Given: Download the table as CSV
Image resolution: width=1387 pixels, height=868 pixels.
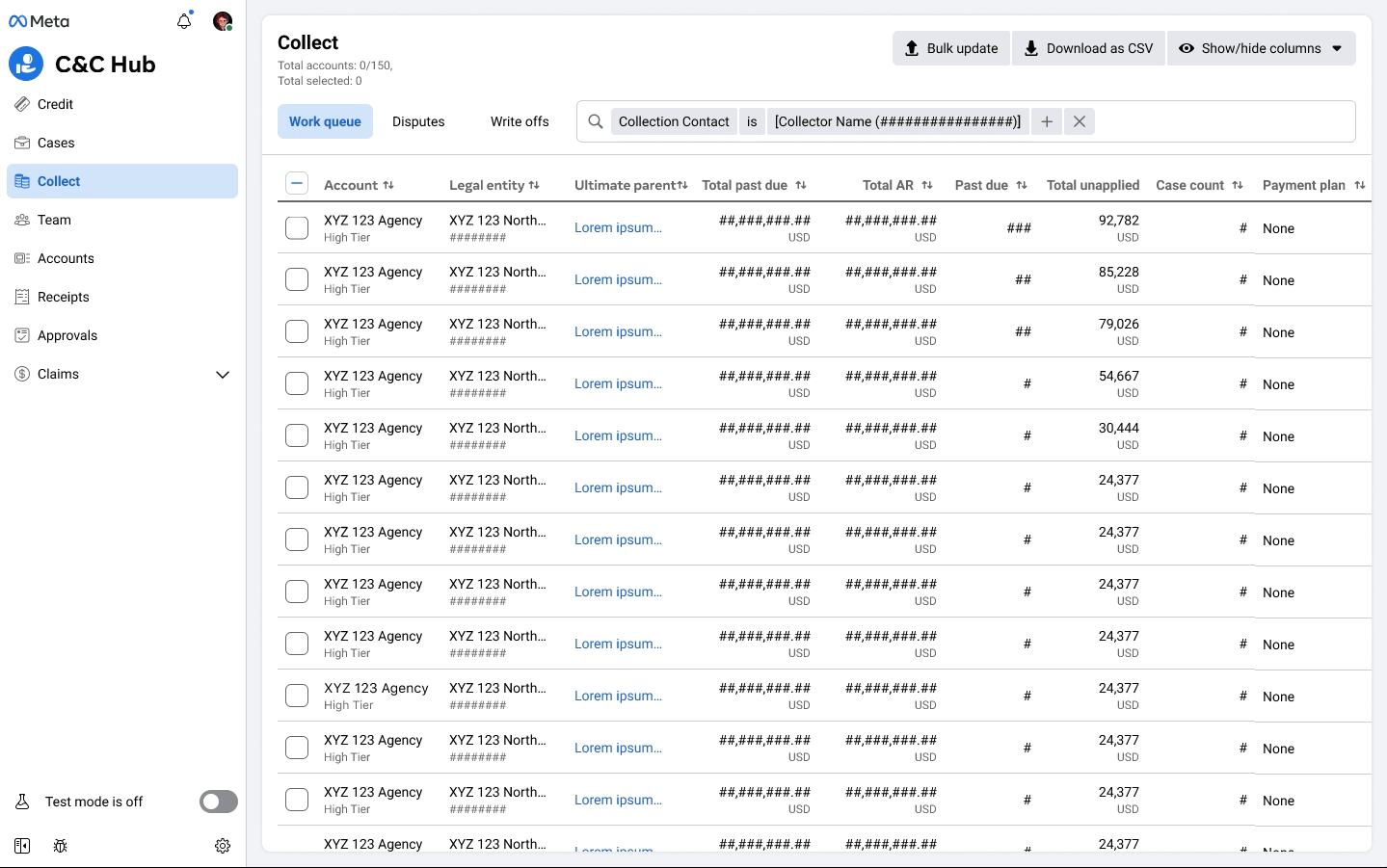Looking at the screenshot, I should pos(1088,48).
